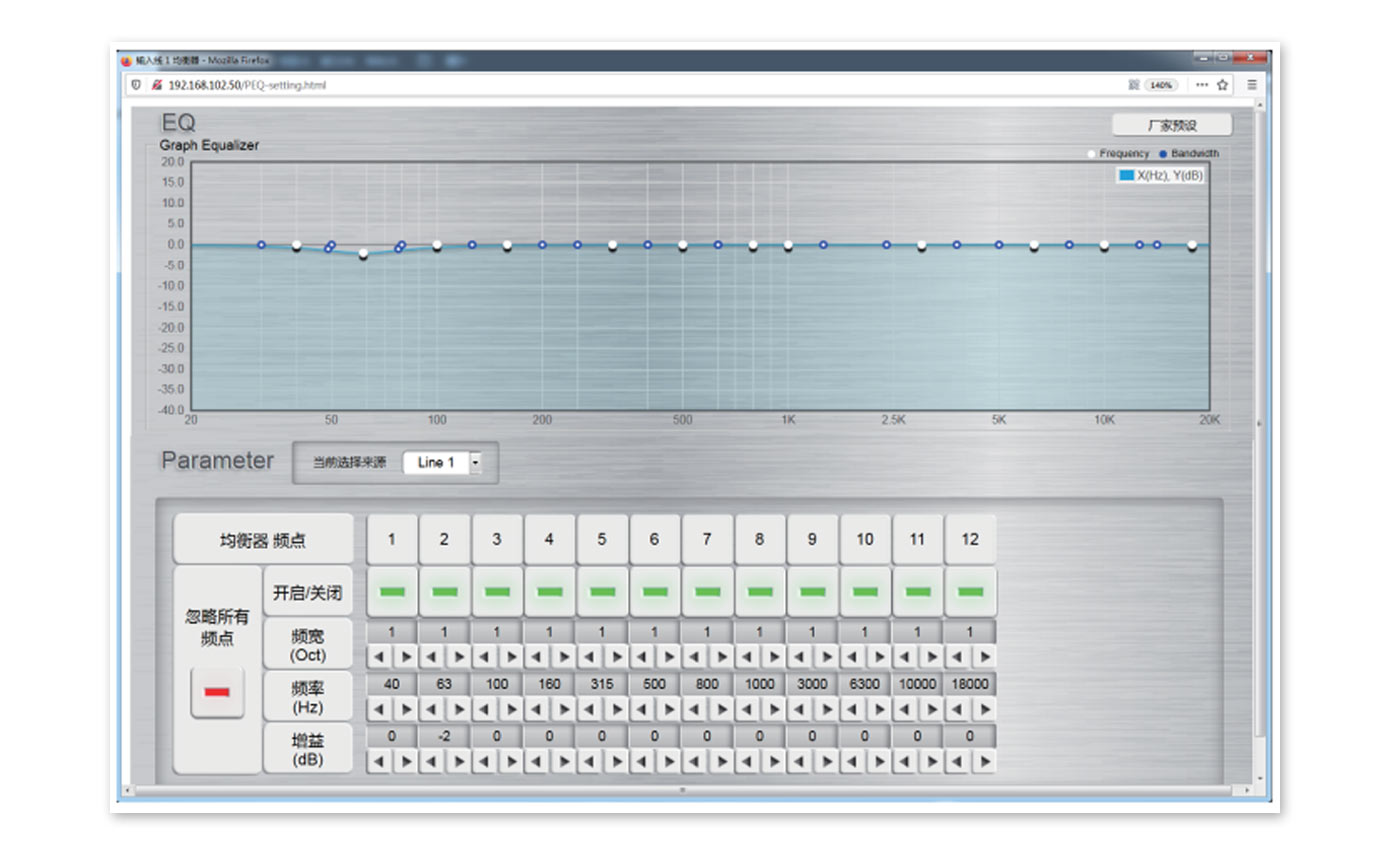1400x867 pixels.
Task: Increase band 2 gain with right arrow
Action: click(458, 762)
